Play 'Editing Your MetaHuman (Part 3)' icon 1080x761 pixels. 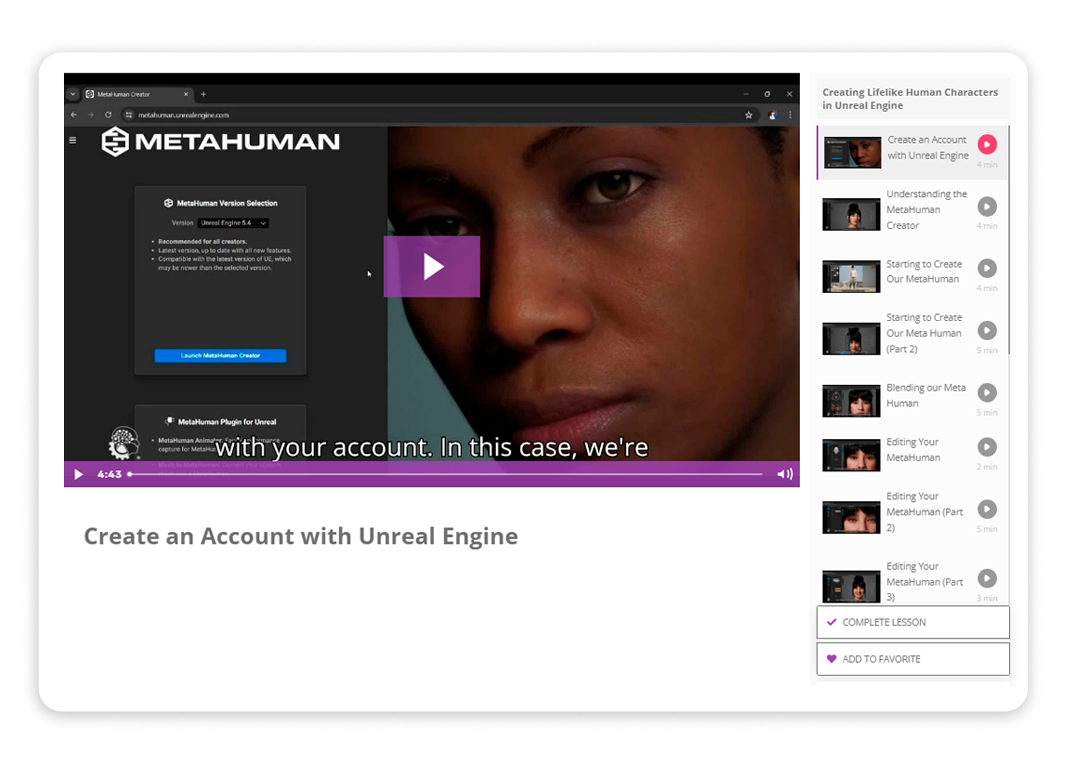click(986, 578)
